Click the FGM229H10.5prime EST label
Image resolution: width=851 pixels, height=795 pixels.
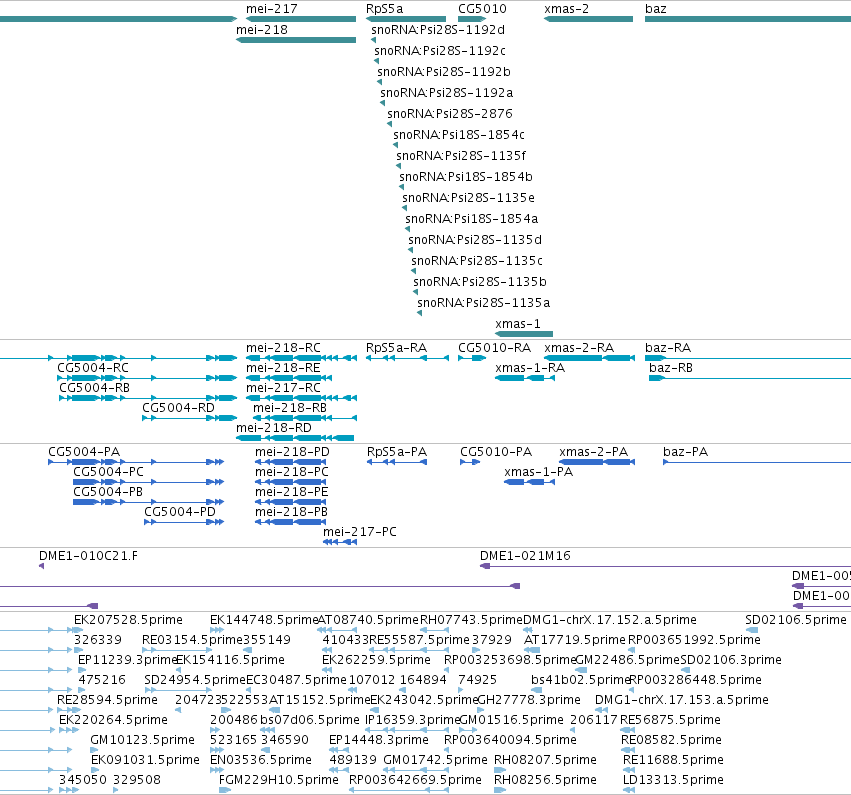pos(278,780)
